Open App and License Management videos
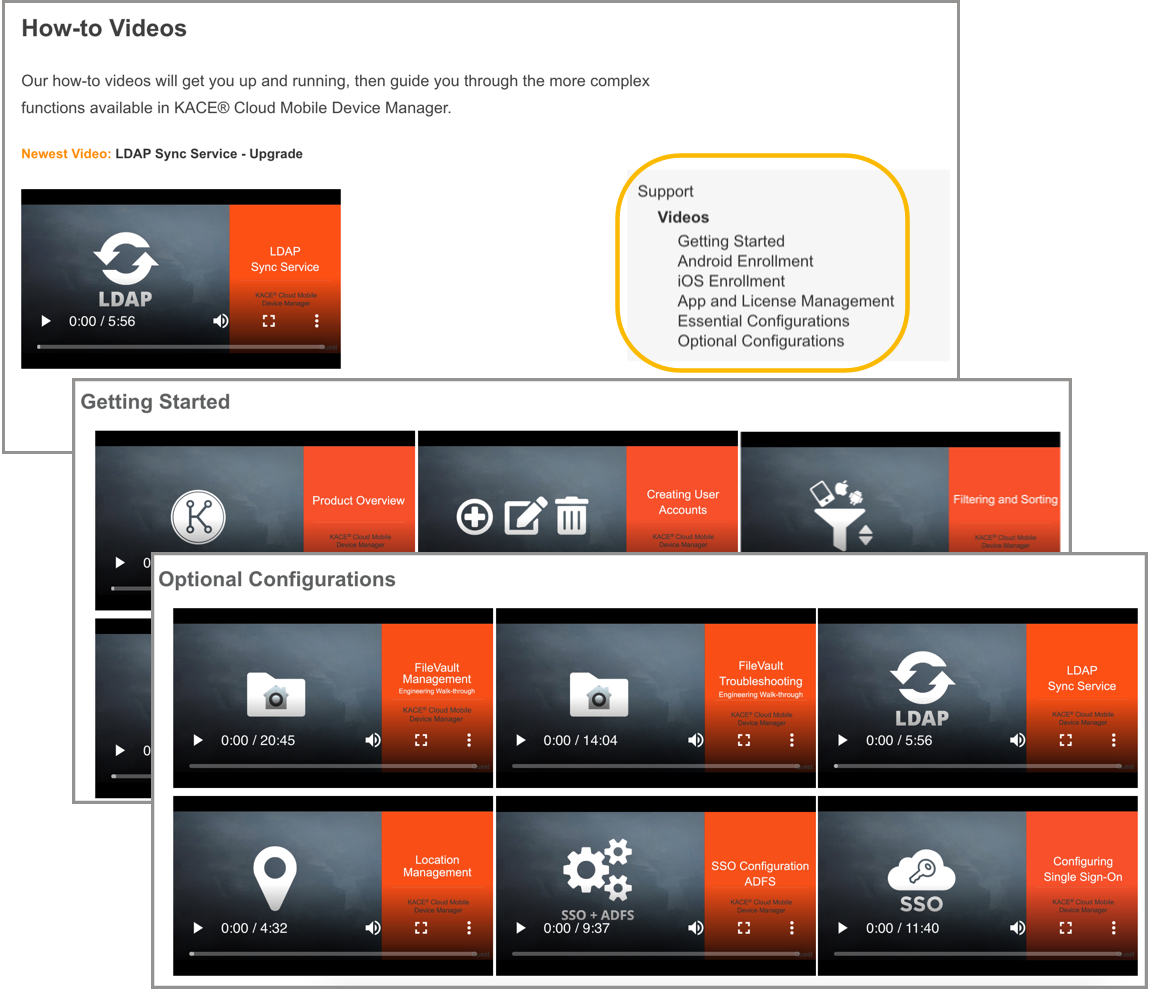The height and width of the screenshot is (991, 1149). [785, 301]
